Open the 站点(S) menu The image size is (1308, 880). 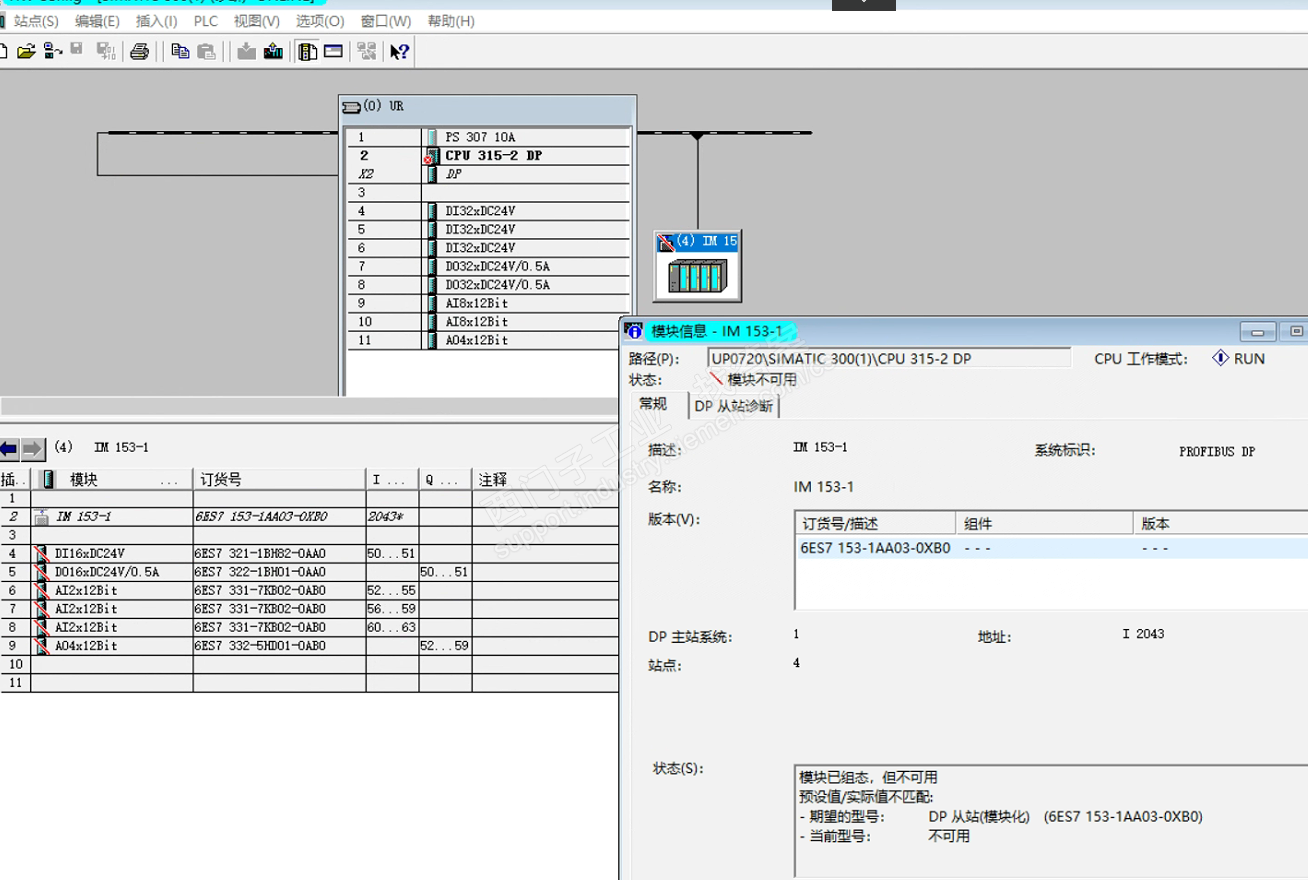36,21
